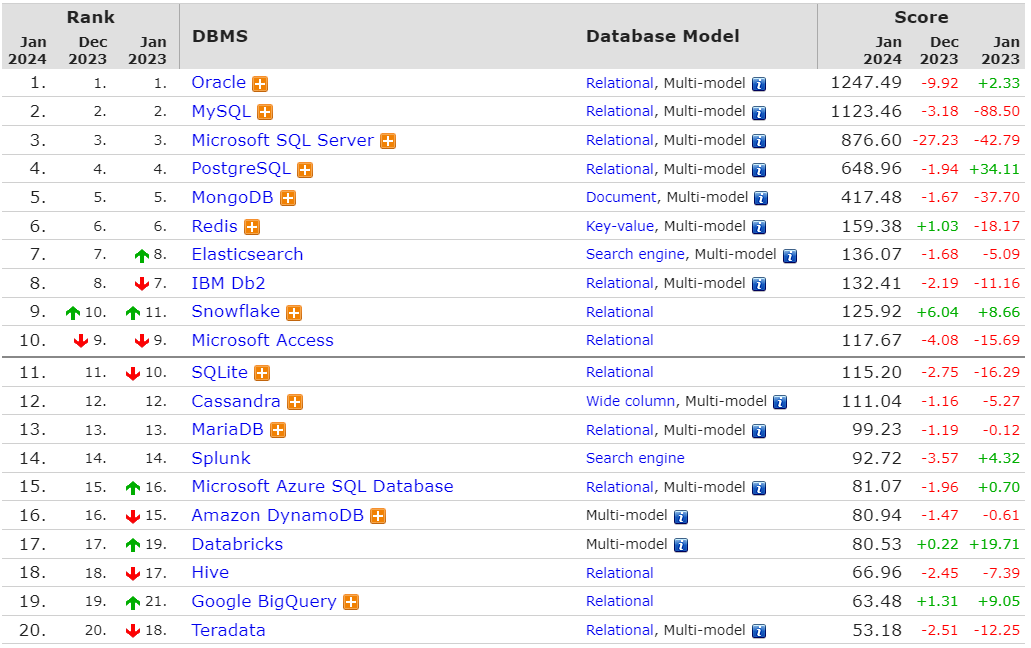Click the plus icon beside Amazon DynamoDB
This screenshot has width=1031, height=648.
(x=378, y=517)
